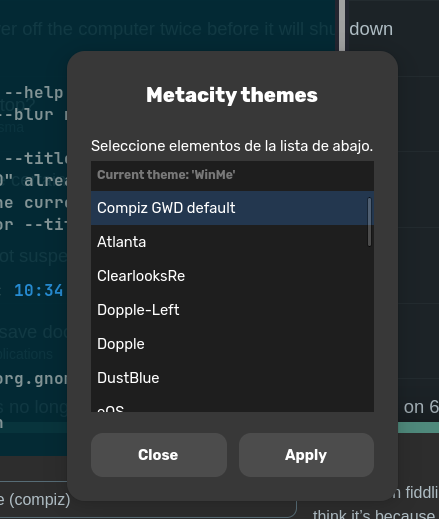The height and width of the screenshot is (519, 439).
Task: Click the green progress bar at right edge
Action: tap(418, 428)
